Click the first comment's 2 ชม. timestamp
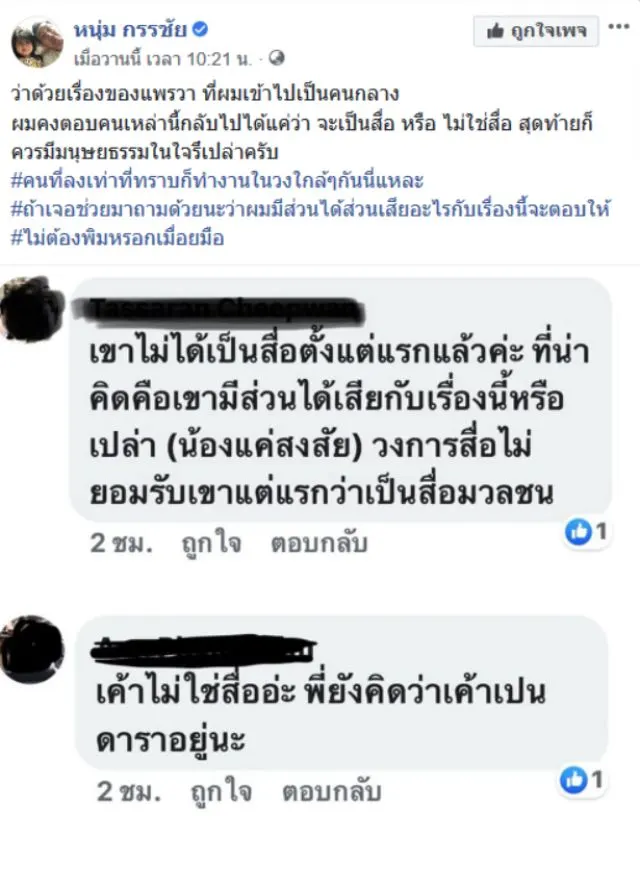The height and width of the screenshot is (885, 640). [x=121, y=543]
